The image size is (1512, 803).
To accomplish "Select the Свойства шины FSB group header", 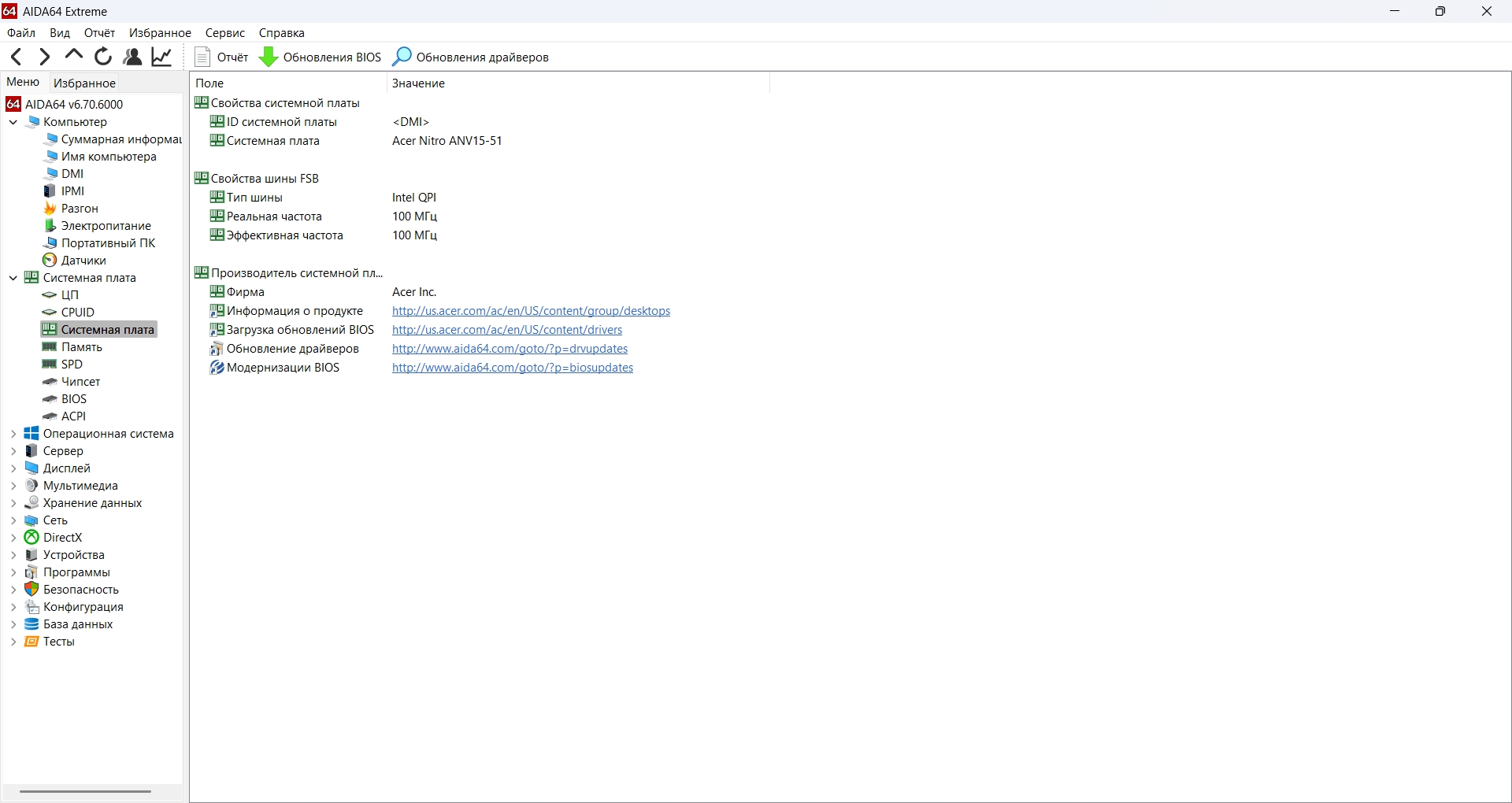I will click(257, 179).
